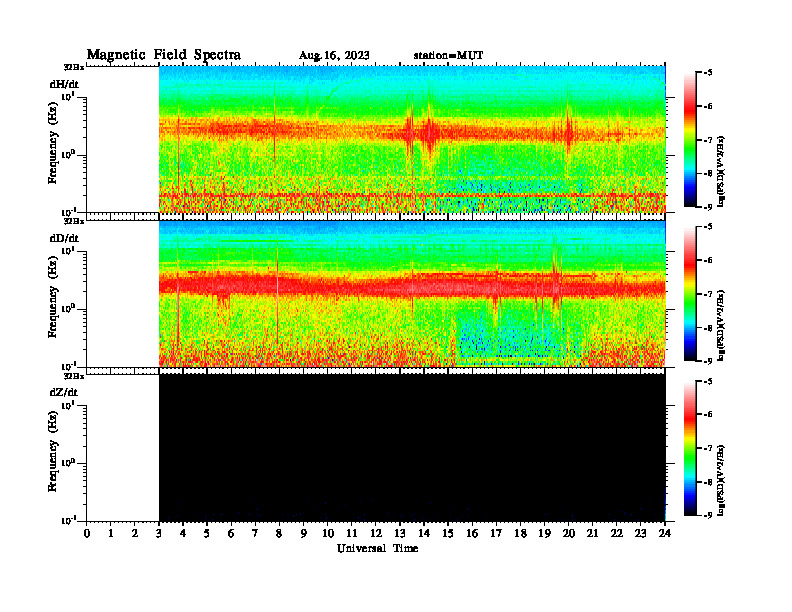Click the dD/dt panel label
This screenshot has height=612, width=792.
coord(64,238)
